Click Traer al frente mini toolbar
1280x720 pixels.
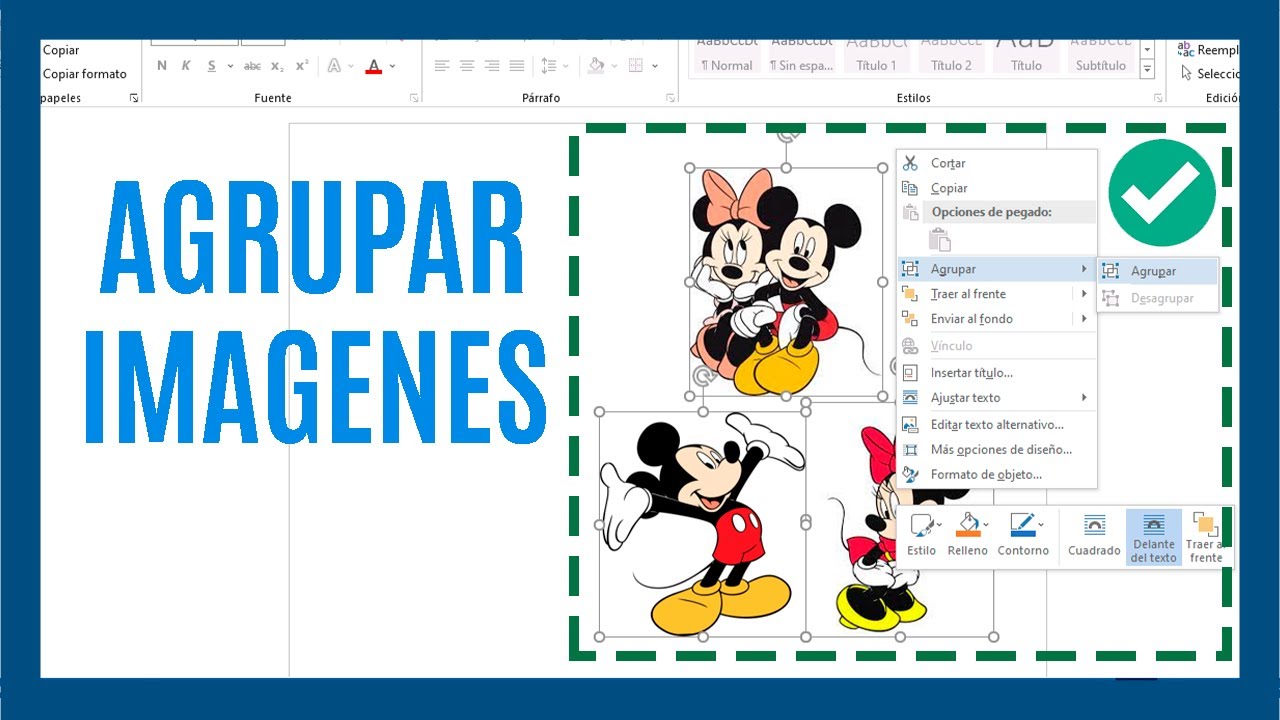pyautogui.click(x=1206, y=537)
